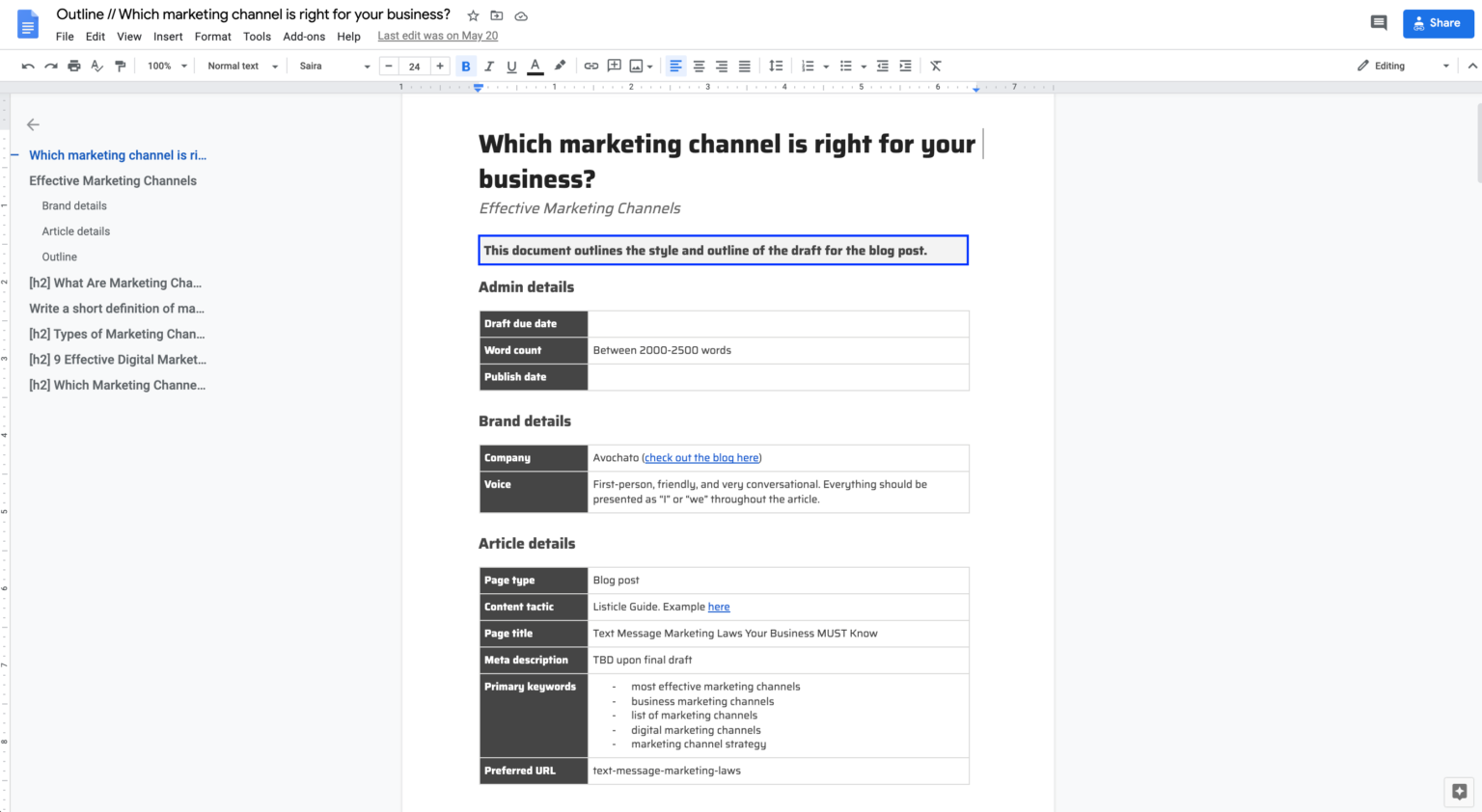
Task: Apply numbered list
Action: coord(809,66)
